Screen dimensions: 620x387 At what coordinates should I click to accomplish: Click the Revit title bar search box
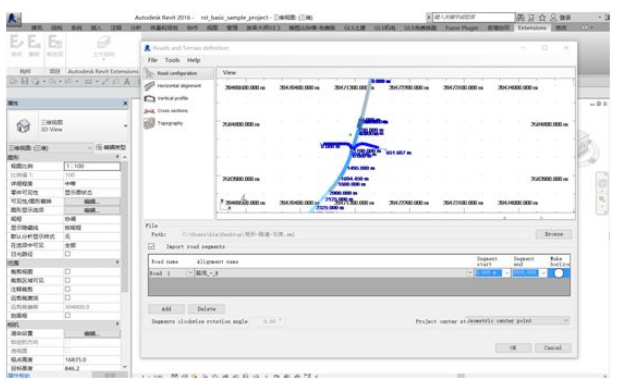tap(473, 17)
